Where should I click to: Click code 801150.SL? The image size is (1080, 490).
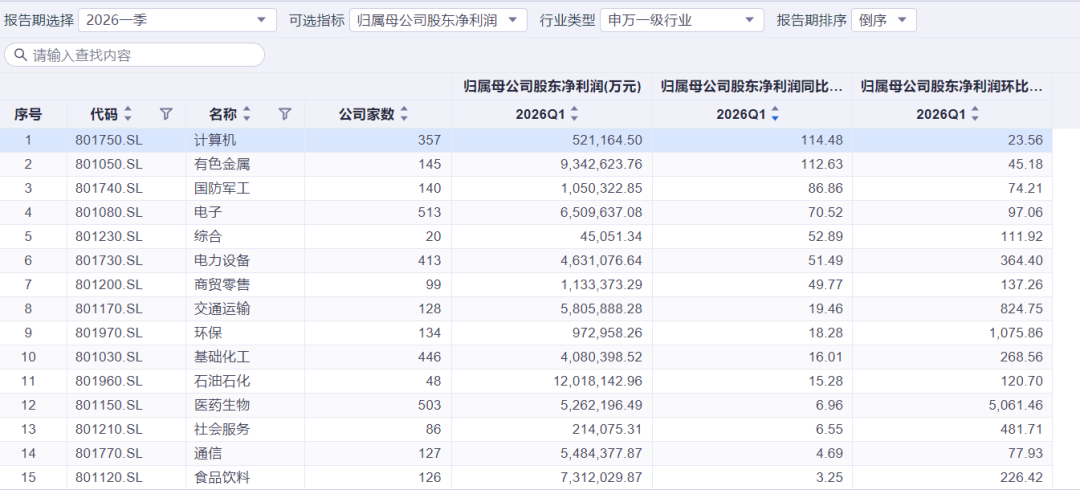pyautogui.click(x=109, y=406)
